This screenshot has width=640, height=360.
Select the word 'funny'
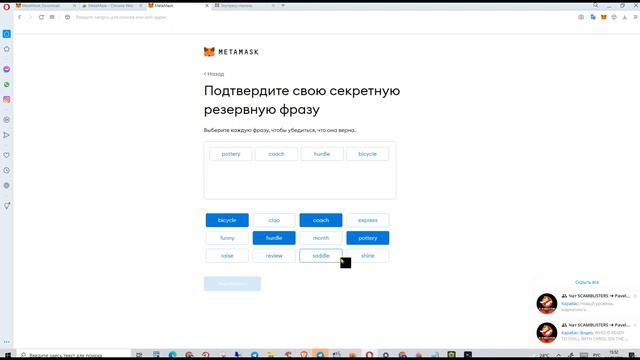pos(227,238)
